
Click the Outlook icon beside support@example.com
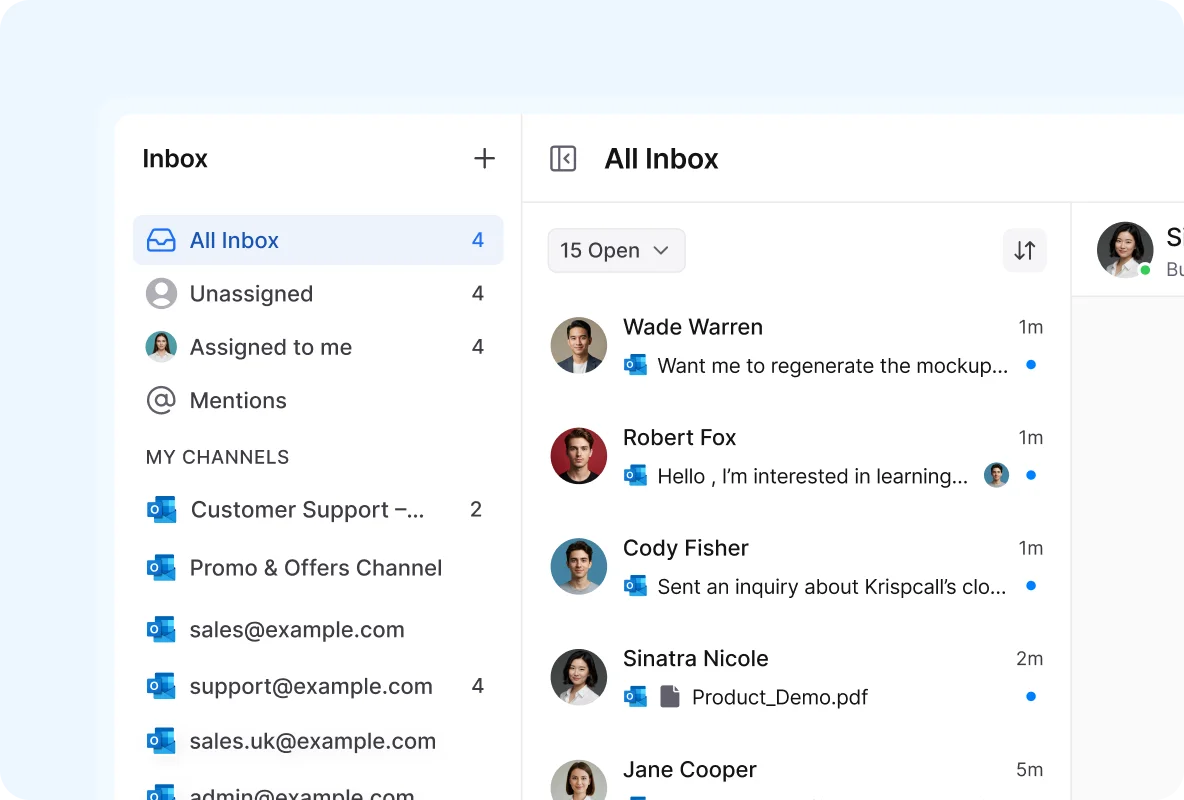[x=161, y=686]
